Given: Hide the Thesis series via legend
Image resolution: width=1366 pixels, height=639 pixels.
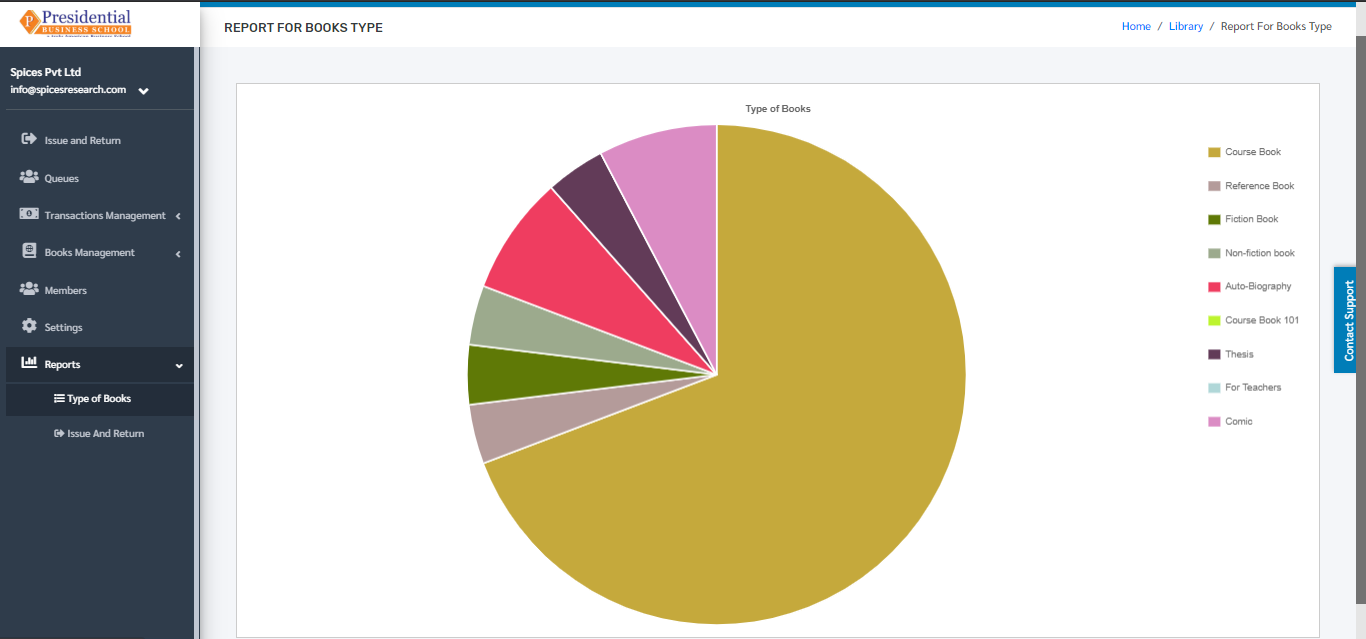Looking at the screenshot, I should (1231, 354).
